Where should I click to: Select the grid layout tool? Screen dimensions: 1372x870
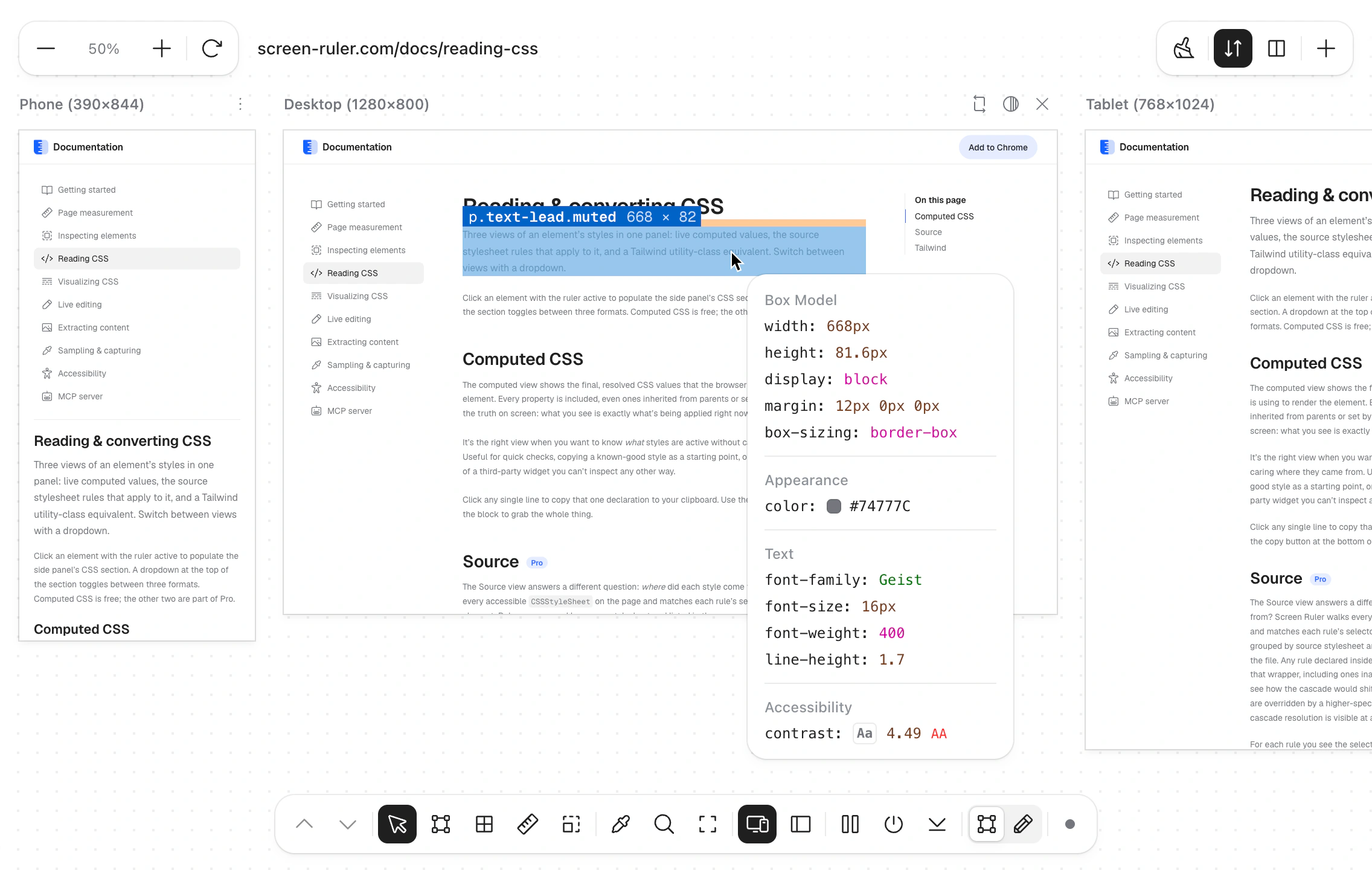(484, 824)
